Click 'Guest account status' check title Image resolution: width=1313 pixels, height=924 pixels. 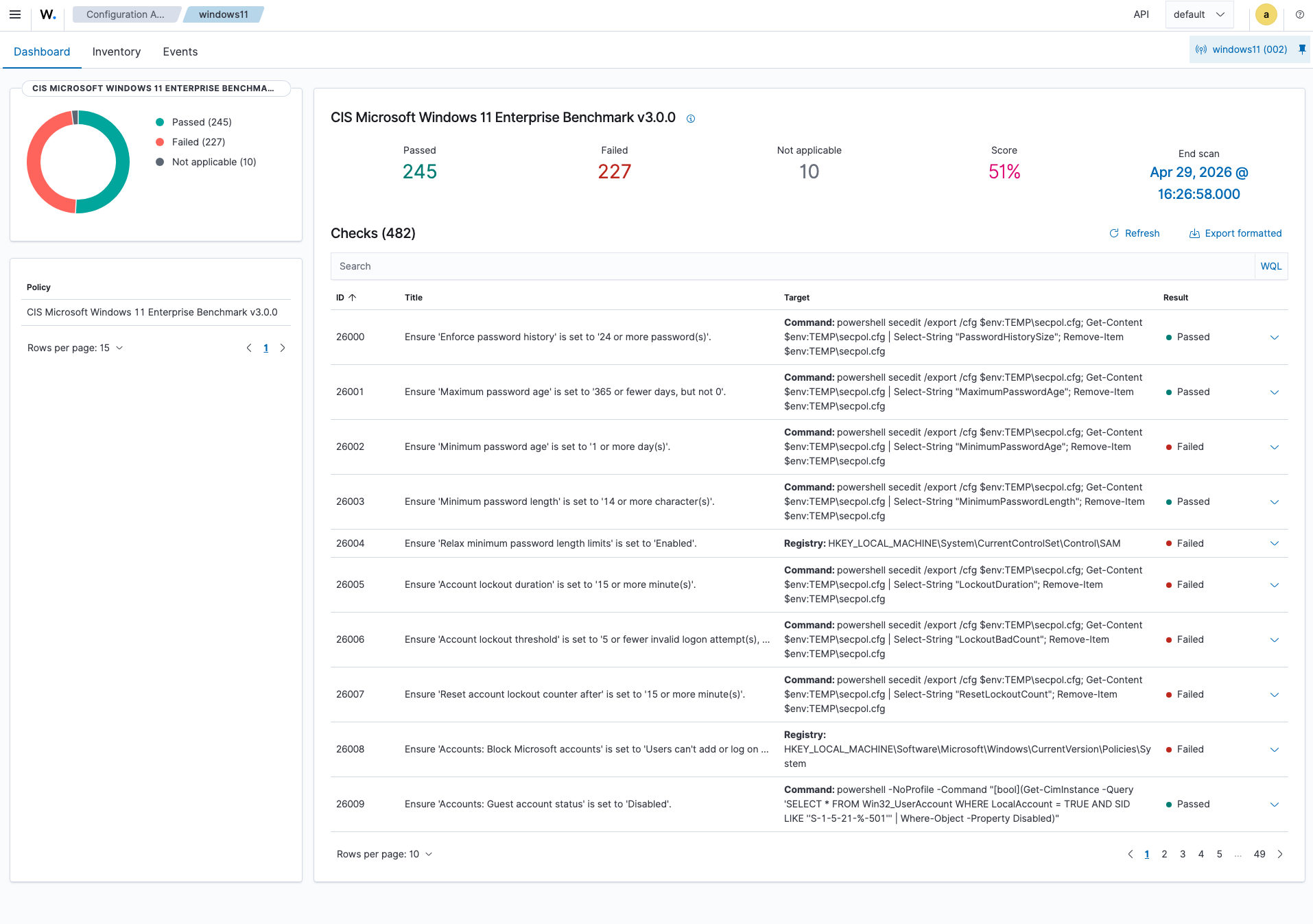538,804
